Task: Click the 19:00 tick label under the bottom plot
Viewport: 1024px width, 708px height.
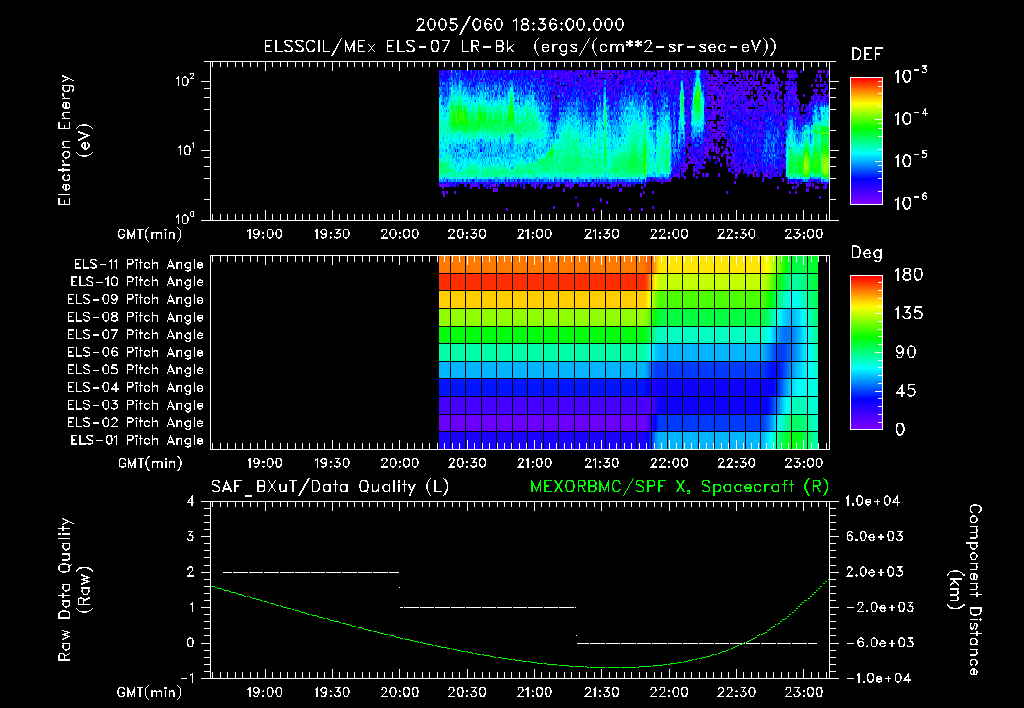Action: click(264, 692)
